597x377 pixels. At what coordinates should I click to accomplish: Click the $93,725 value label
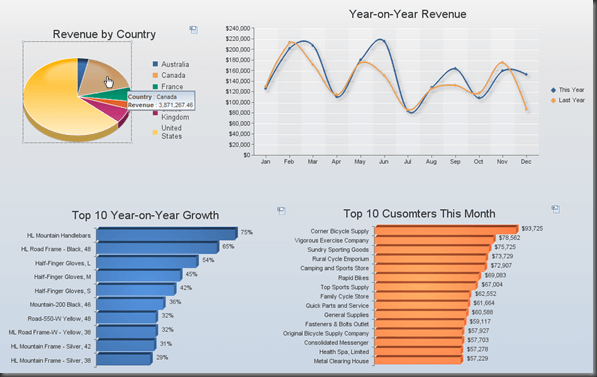coord(532,228)
